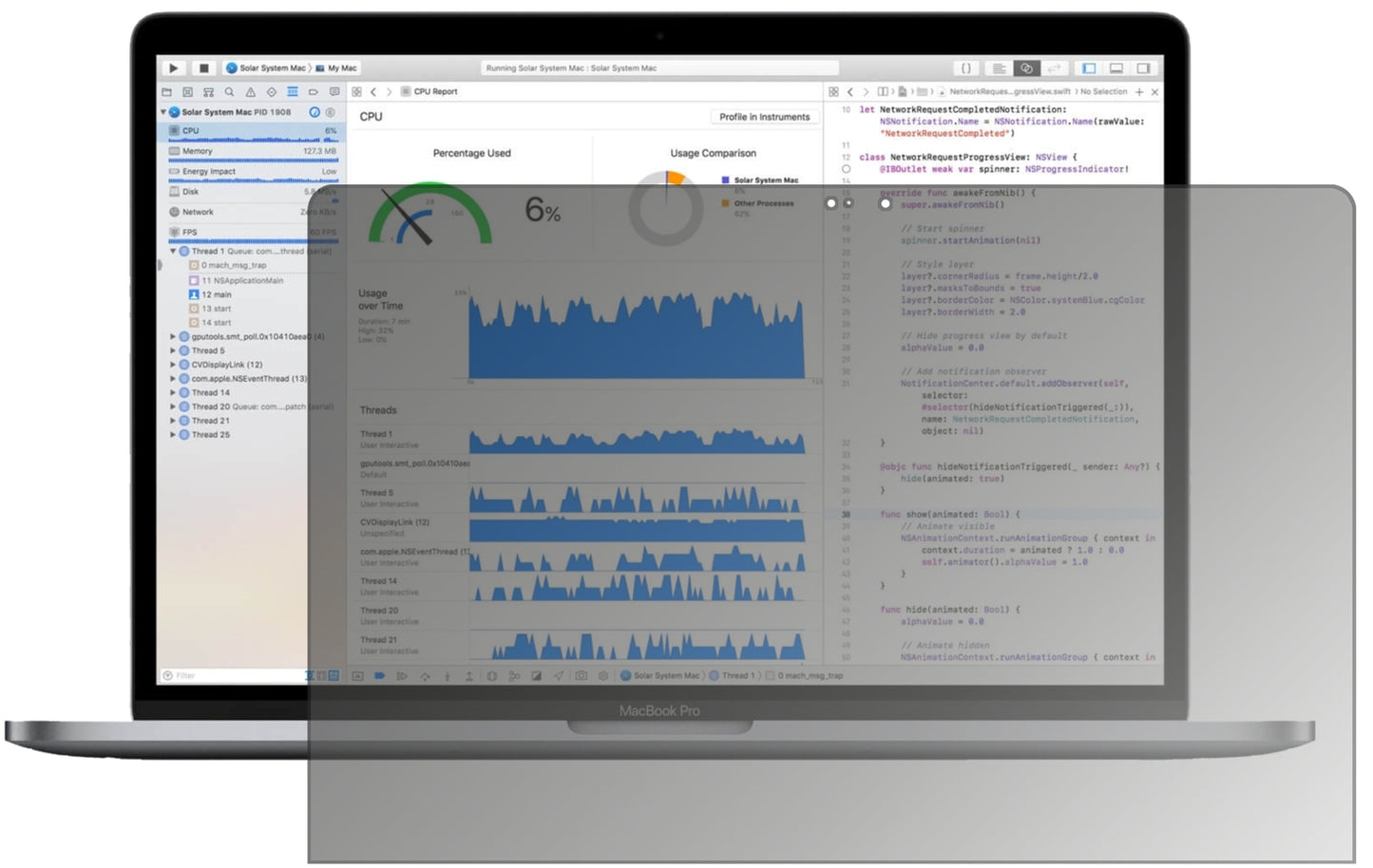Switch to the Standard editor icon
Screen dimensions: 1373x868
999,68
